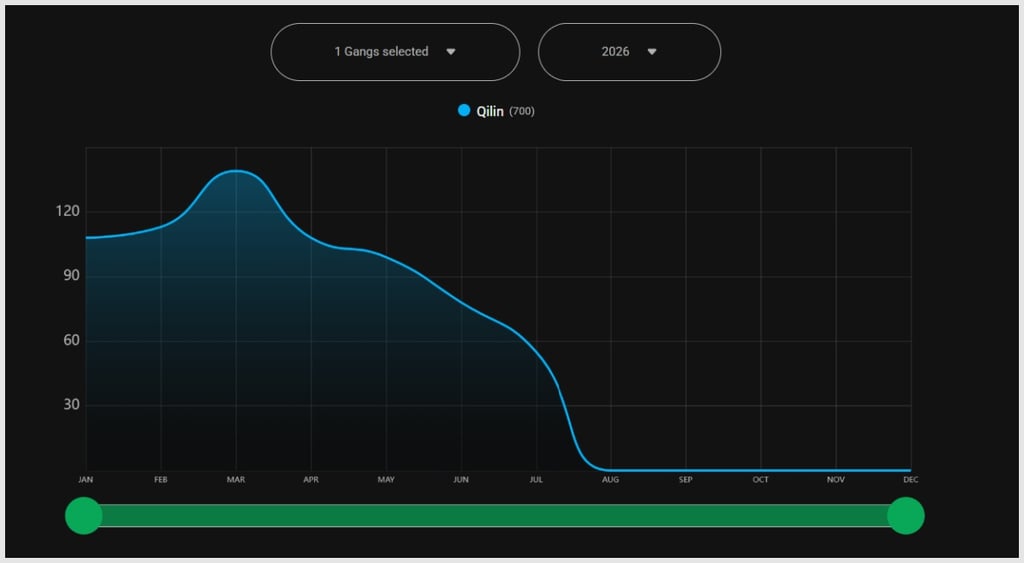The height and width of the screenshot is (563, 1024).
Task: Click the APR axis label
Action: [x=311, y=479]
